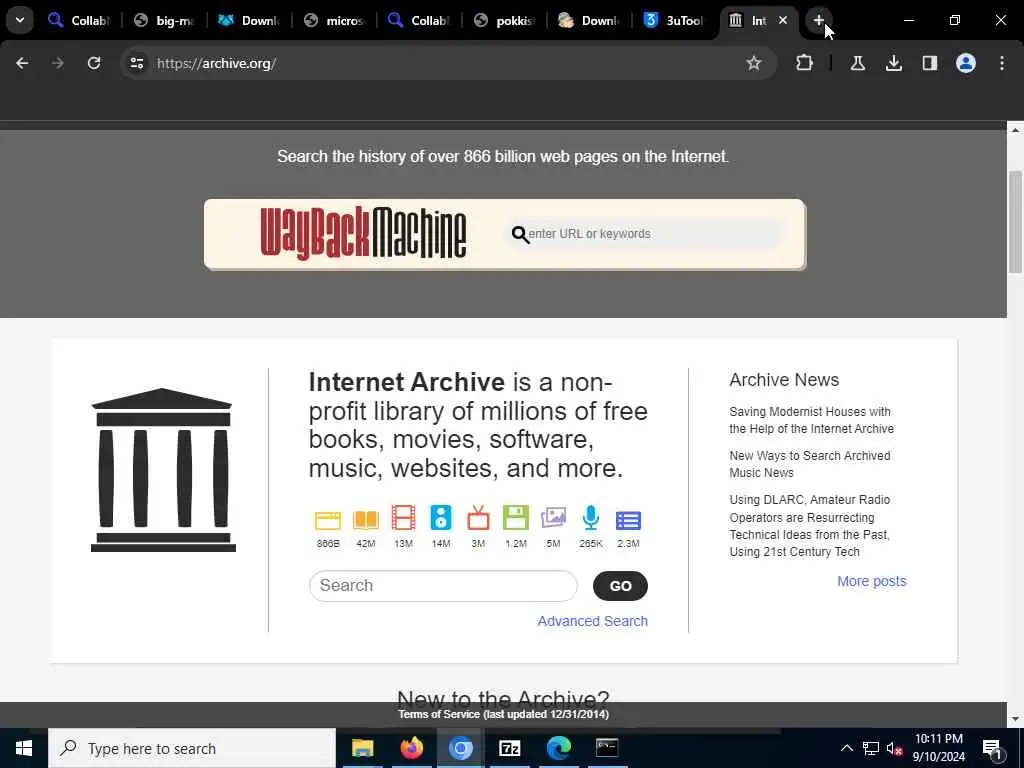Click the Wayback Machine logo
This screenshot has width=1024, height=768.
click(x=363, y=233)
